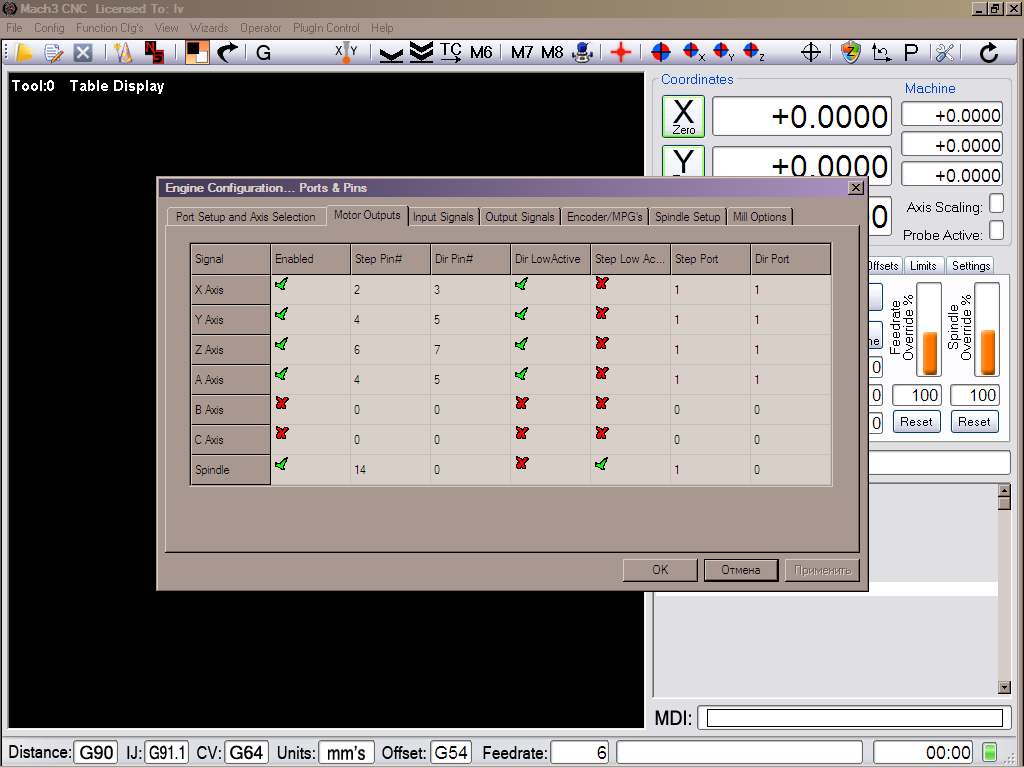This screenshot has width=1024, height=768.
Task: Click the M8 coolant icon
Action: [552, 52]
